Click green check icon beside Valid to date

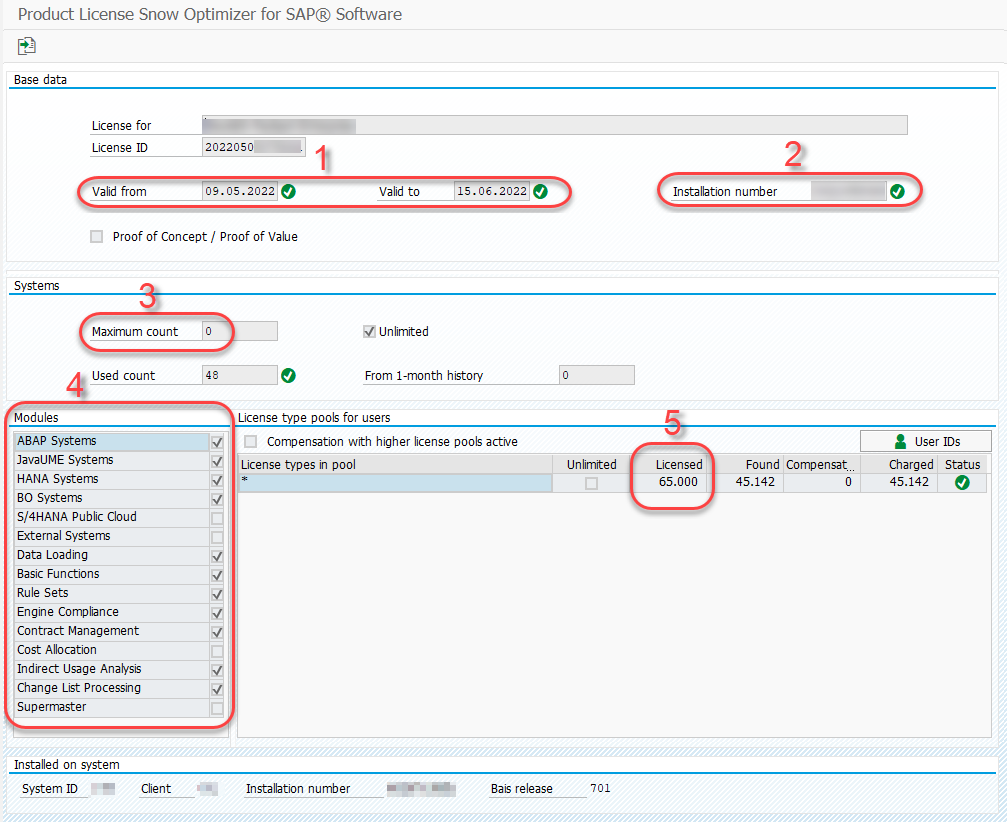541,191
